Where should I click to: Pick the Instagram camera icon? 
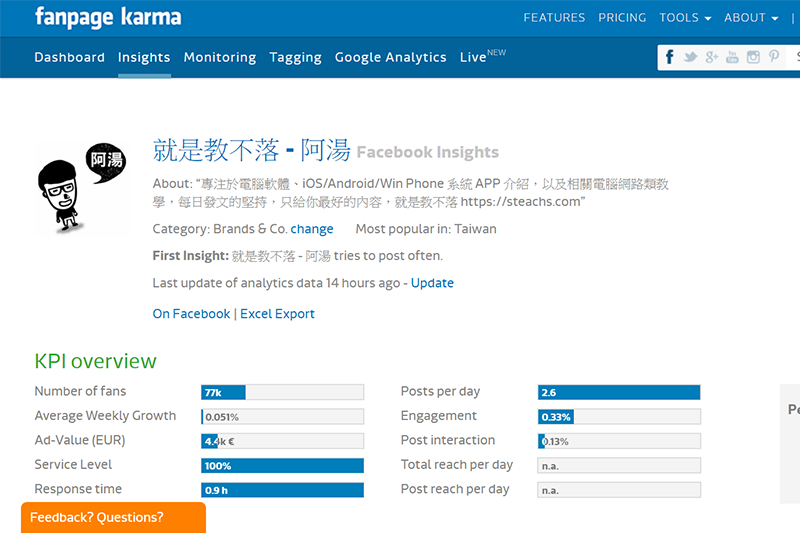click(x=753, y=57)
